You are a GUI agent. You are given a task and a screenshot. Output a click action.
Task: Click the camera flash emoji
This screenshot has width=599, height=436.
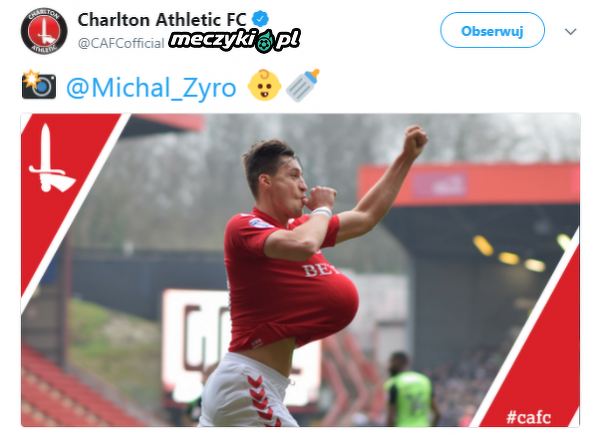[x=39, y=85]
